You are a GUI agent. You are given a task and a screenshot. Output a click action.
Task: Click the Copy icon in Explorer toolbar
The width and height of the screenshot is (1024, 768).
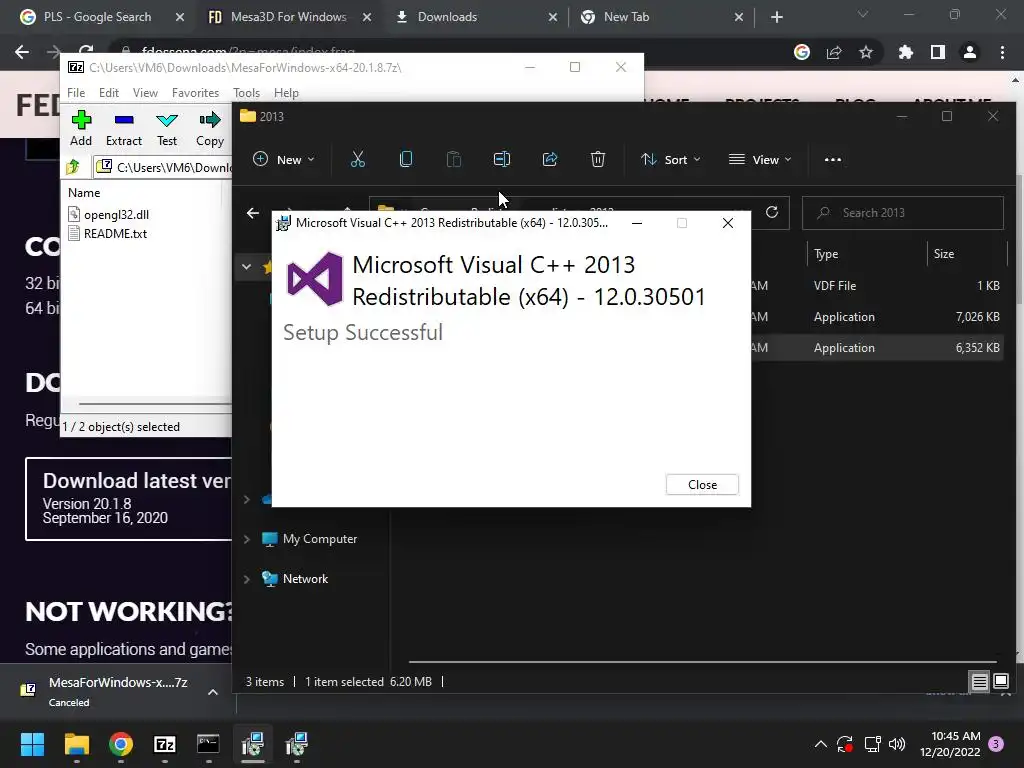[406, 159]
